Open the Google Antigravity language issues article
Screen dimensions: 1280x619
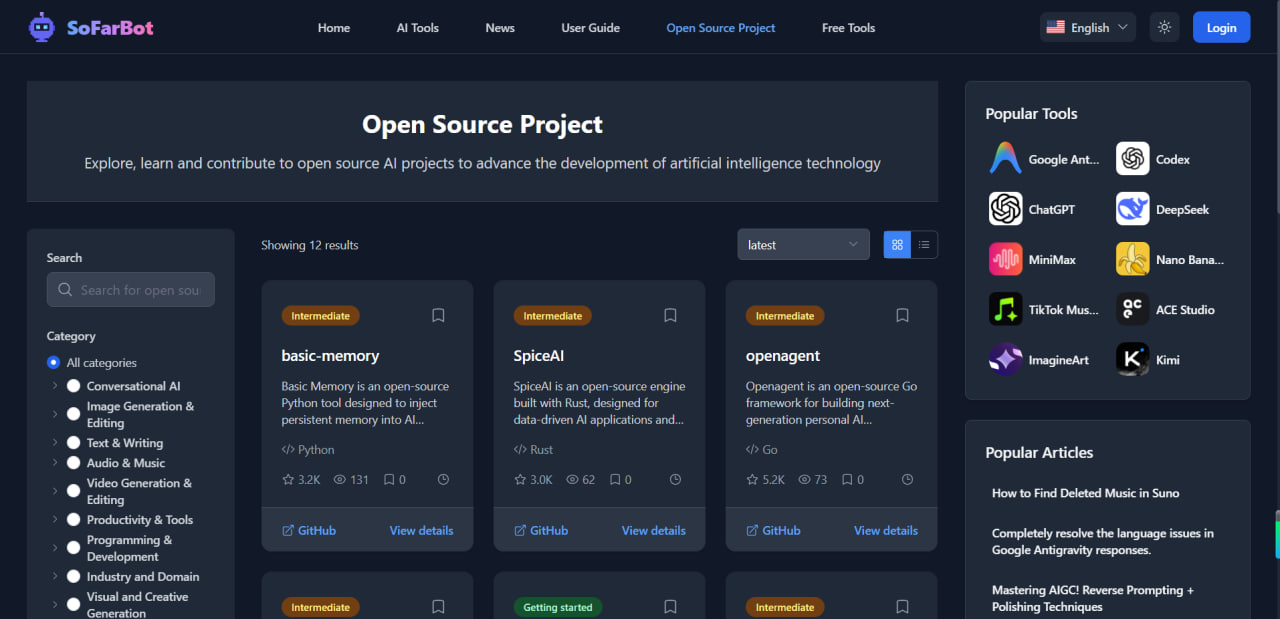(1103, 541)
